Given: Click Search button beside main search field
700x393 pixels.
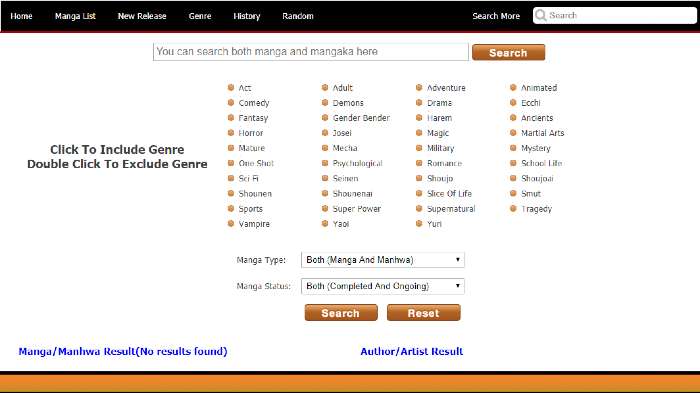Looking at the screenshot, I should tap(508, 53).
